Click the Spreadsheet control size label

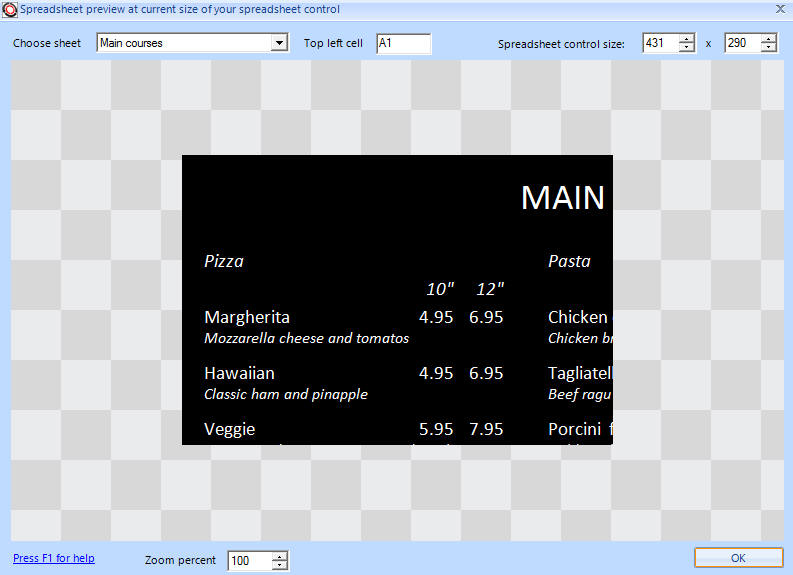tap(561, 44)
